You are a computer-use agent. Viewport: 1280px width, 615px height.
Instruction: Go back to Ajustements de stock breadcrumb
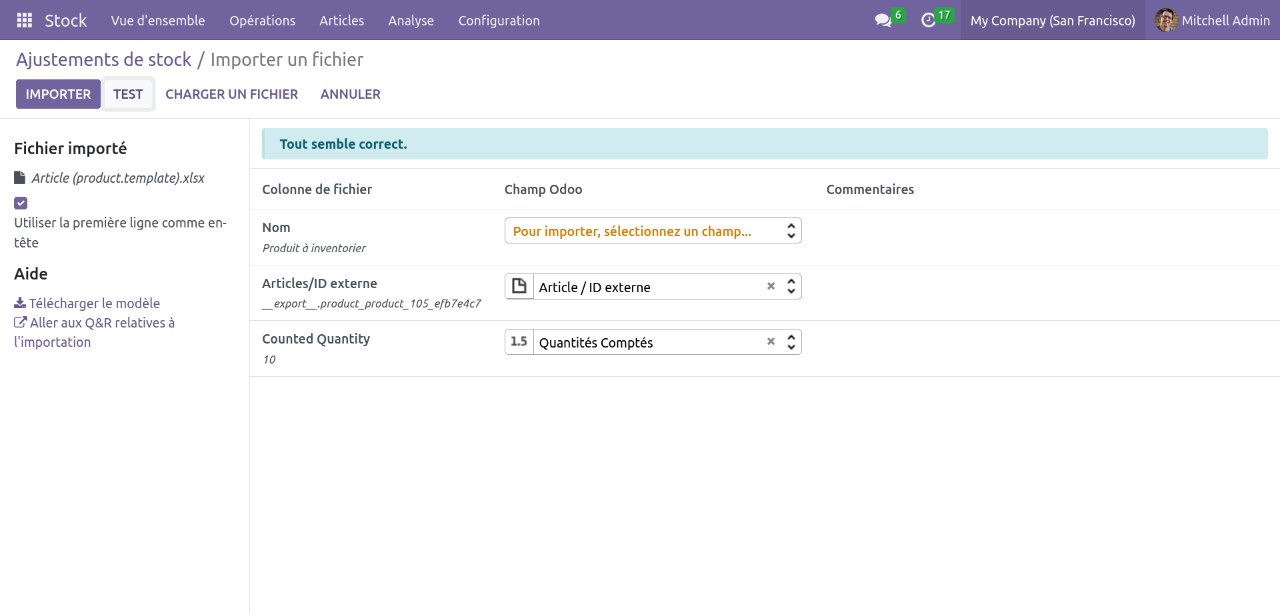tap(103, 60)
